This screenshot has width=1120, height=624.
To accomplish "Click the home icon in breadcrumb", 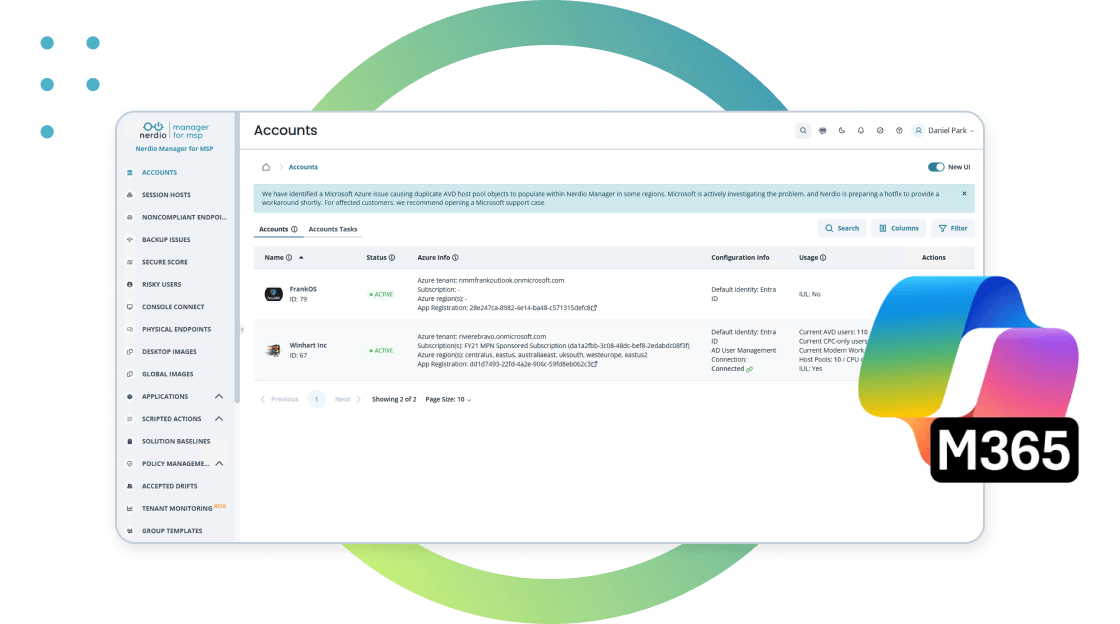I will pyautogui.click(x=266, y=167).
